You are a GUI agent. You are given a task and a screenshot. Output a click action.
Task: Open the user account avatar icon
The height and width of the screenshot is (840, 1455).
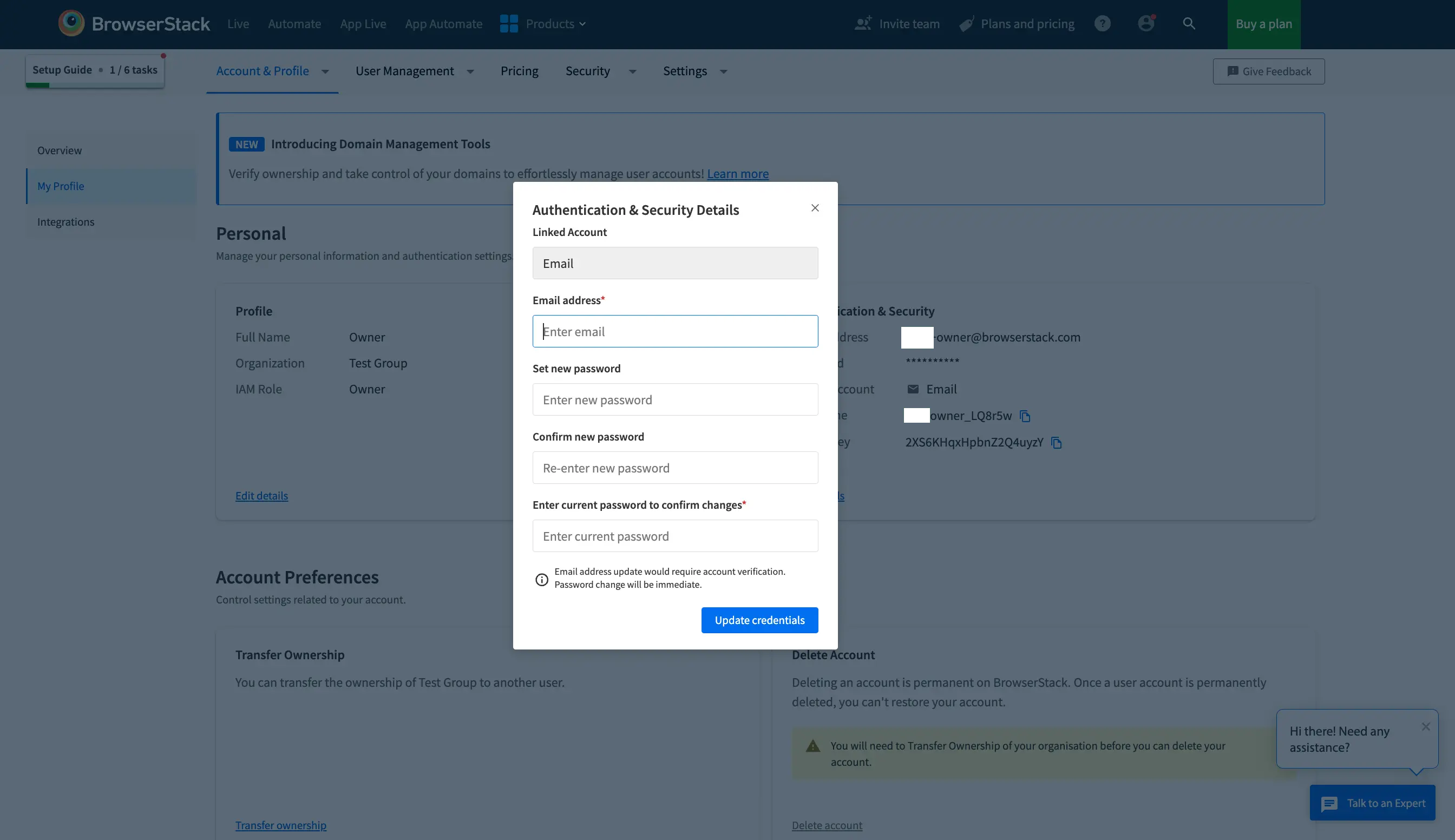(1146, 24)
